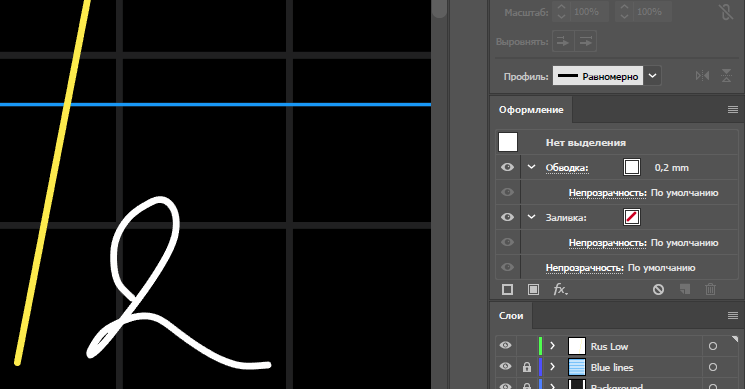
Task: Open the fill Непрозрачность link
Action: tap(608, 243)
